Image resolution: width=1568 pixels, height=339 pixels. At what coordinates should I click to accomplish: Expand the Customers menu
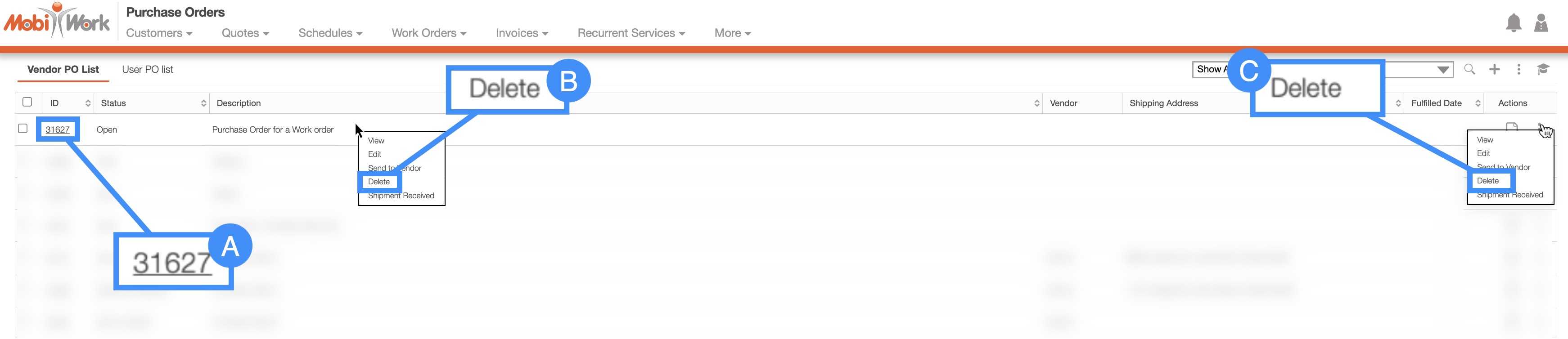click(x=159, y=33)
